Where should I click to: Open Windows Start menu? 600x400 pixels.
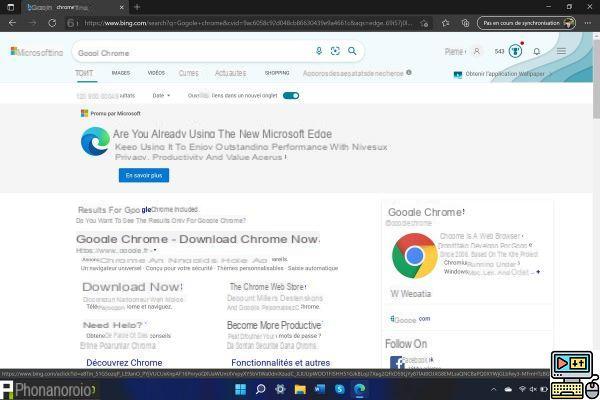pos(241,390)
